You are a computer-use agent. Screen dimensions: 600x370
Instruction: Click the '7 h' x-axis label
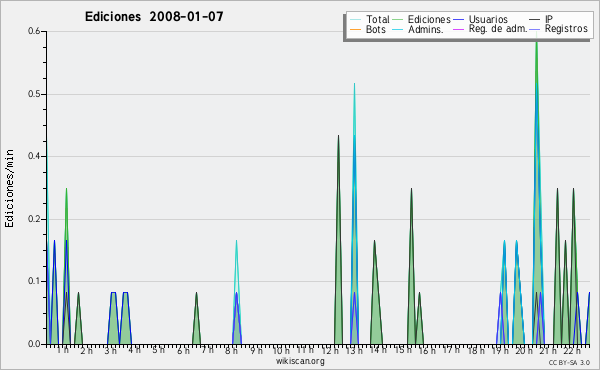click(x=207, y=350)
